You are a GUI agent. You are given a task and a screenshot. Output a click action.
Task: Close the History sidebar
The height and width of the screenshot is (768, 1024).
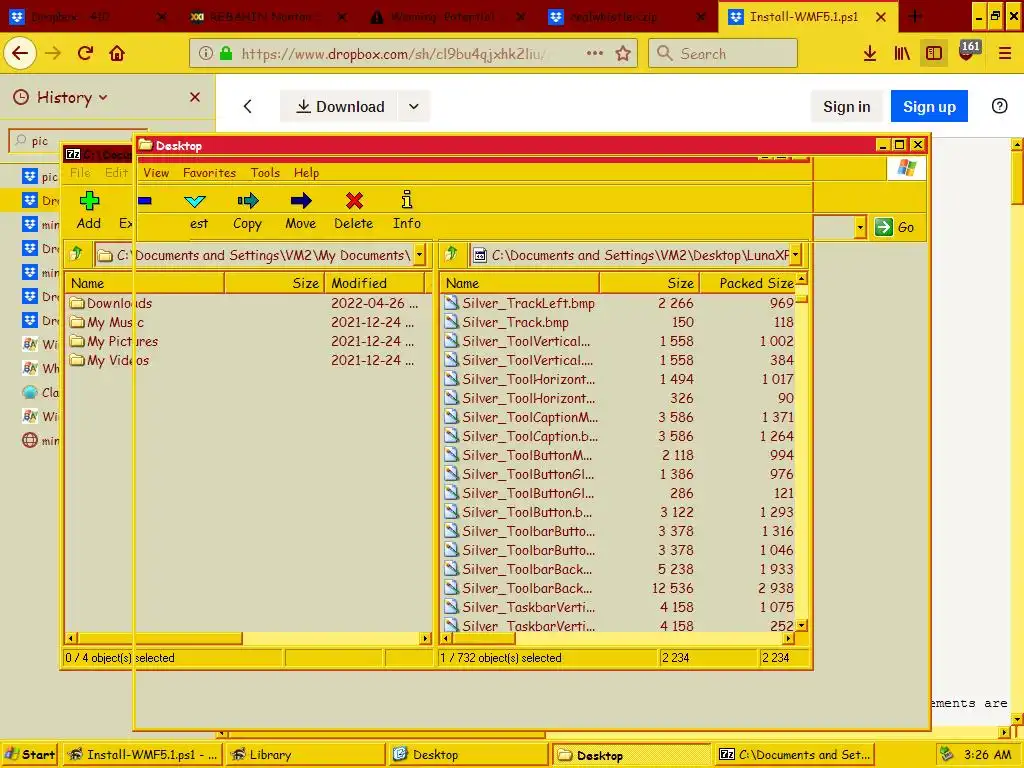click(x=195, y=97)
